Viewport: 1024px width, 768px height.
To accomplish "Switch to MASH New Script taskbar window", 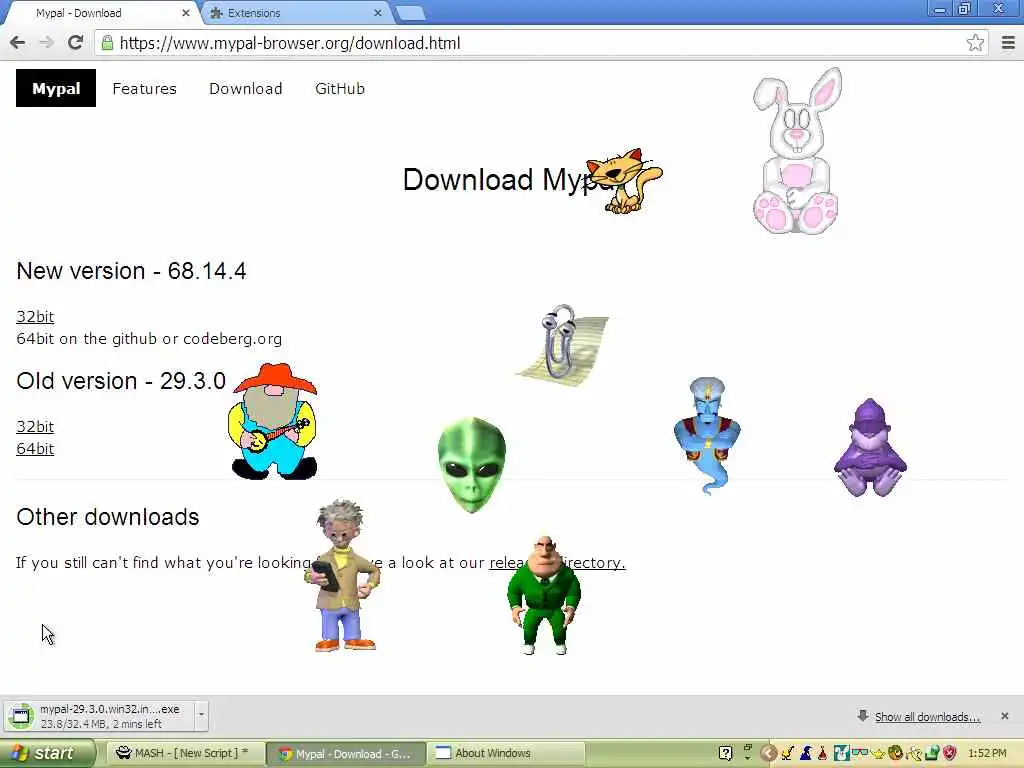I will [185, 753].
